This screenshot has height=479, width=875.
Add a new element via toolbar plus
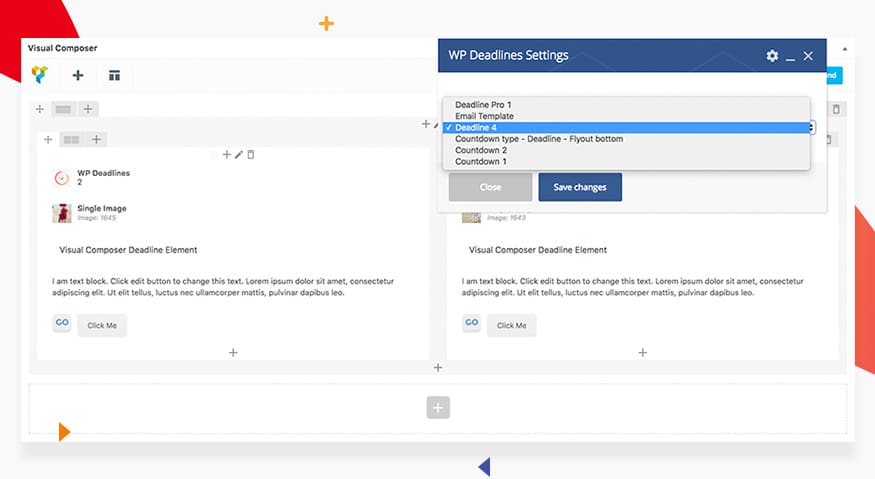(x=78, y=75)
